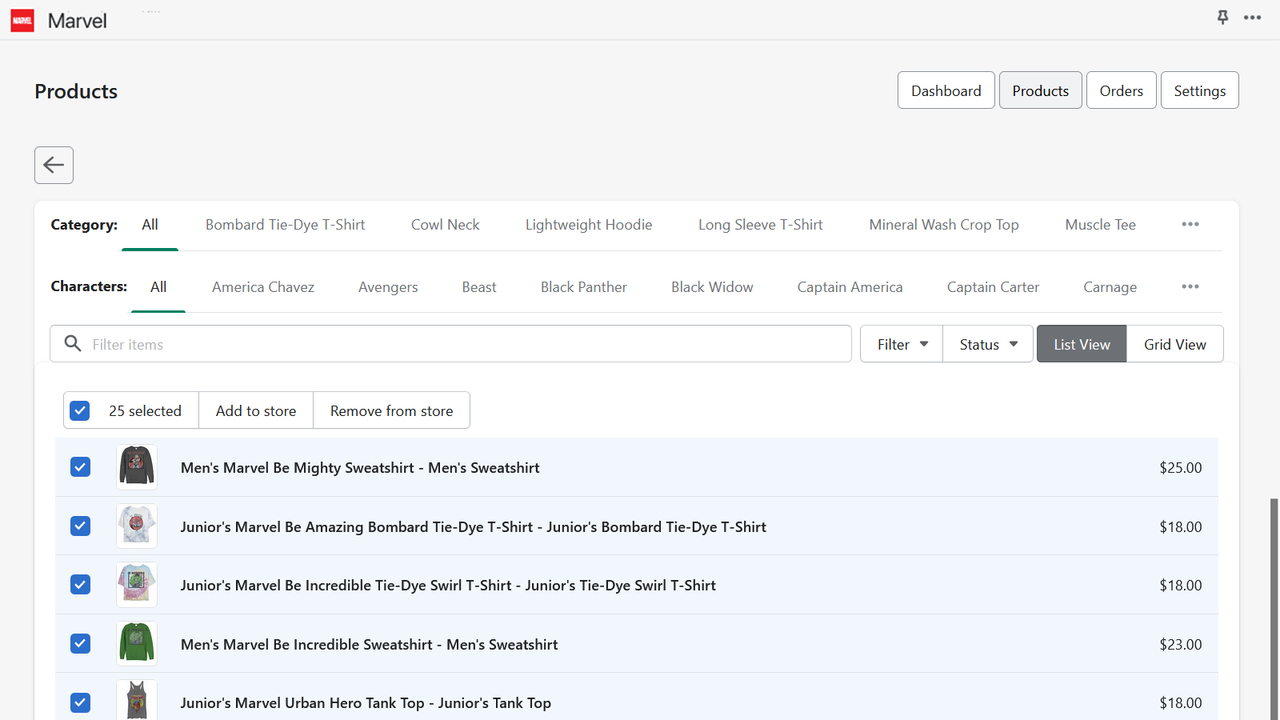This screenshot has height=720, width=1280.
Task: Open the Be Amazing Tie-Dye T-Shirt thumbnail
Action: [x=137, y=526]
